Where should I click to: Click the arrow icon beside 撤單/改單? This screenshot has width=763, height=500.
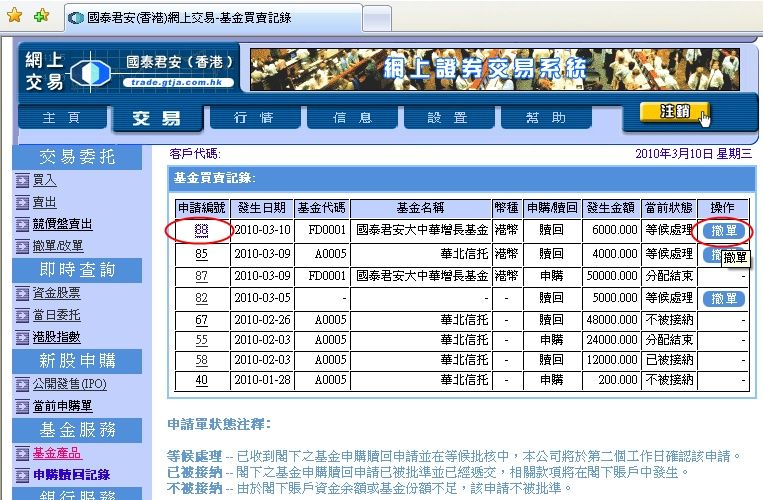(22, 247)
